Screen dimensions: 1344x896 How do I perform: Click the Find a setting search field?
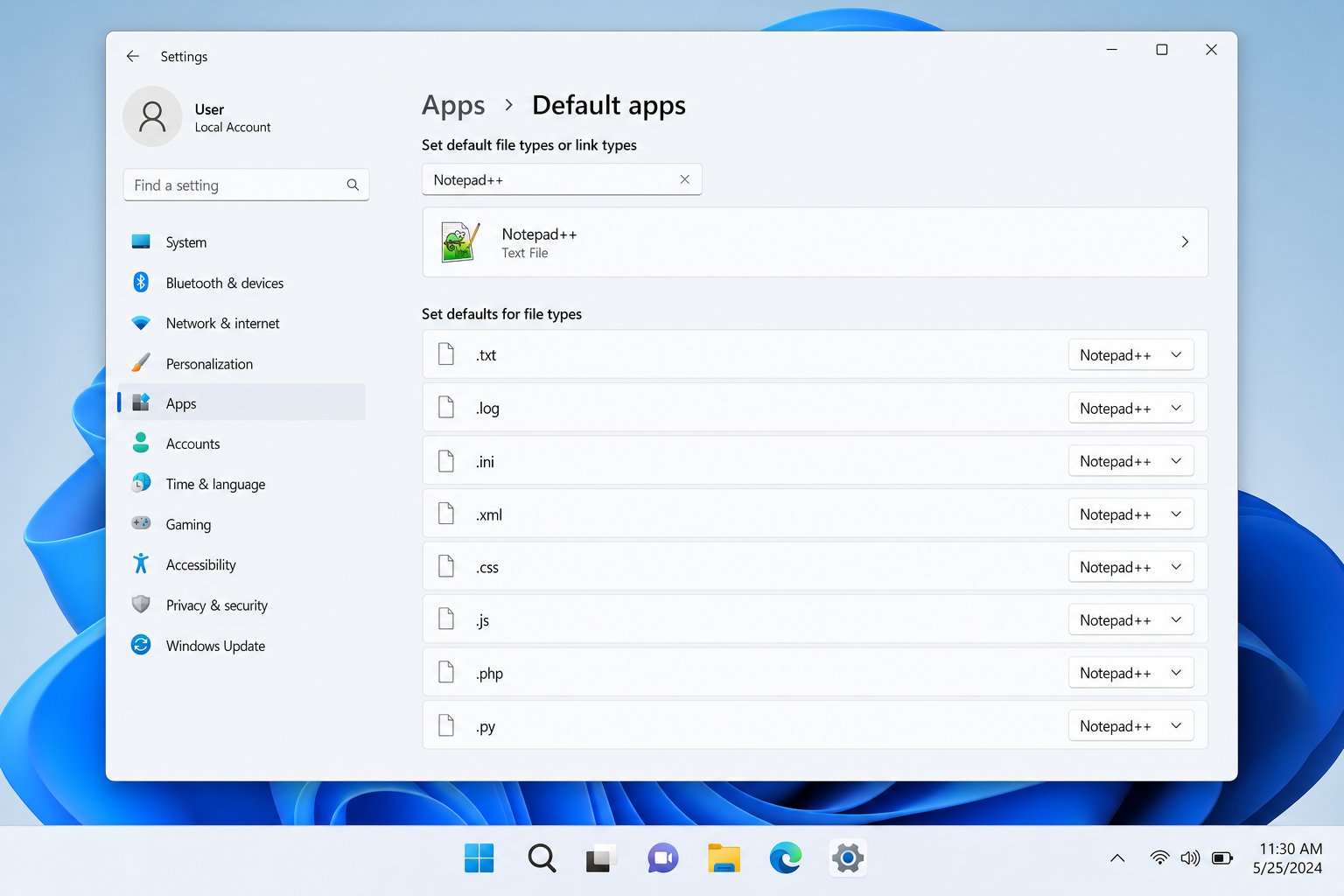(247, 185)
